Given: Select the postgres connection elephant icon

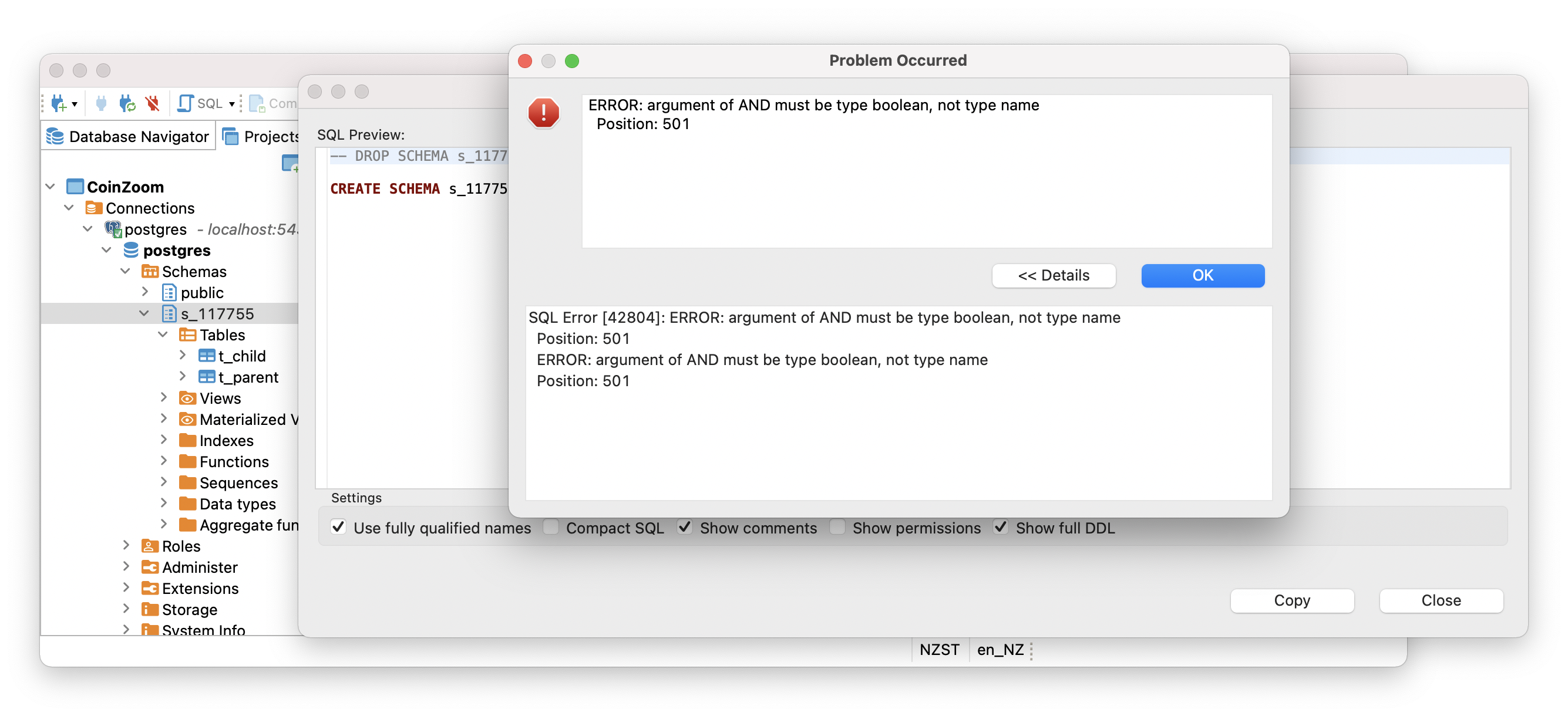Looking at the screenshot, I should pos(113,229).
